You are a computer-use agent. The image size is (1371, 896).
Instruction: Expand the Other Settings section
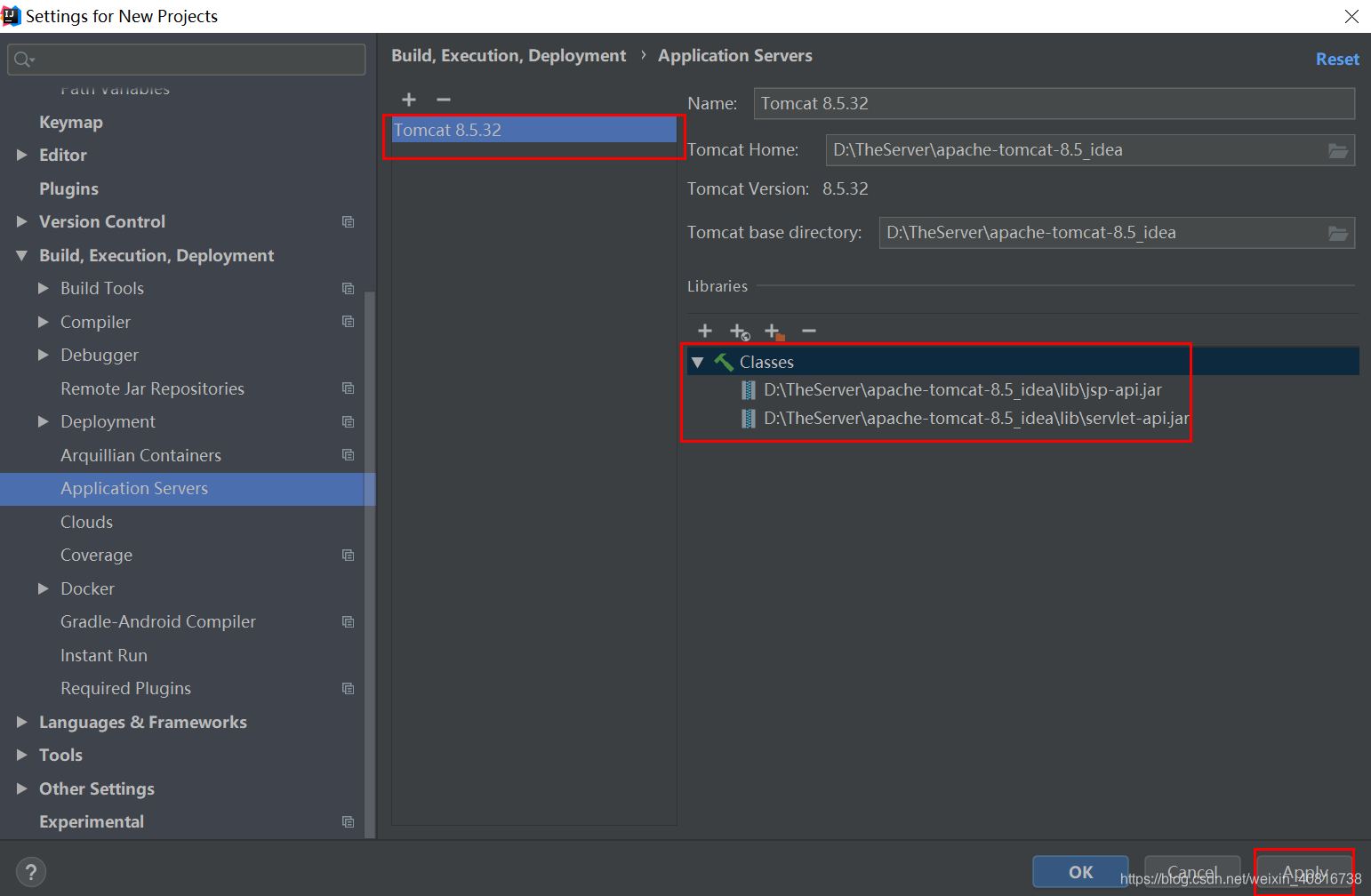pos(21,788)
